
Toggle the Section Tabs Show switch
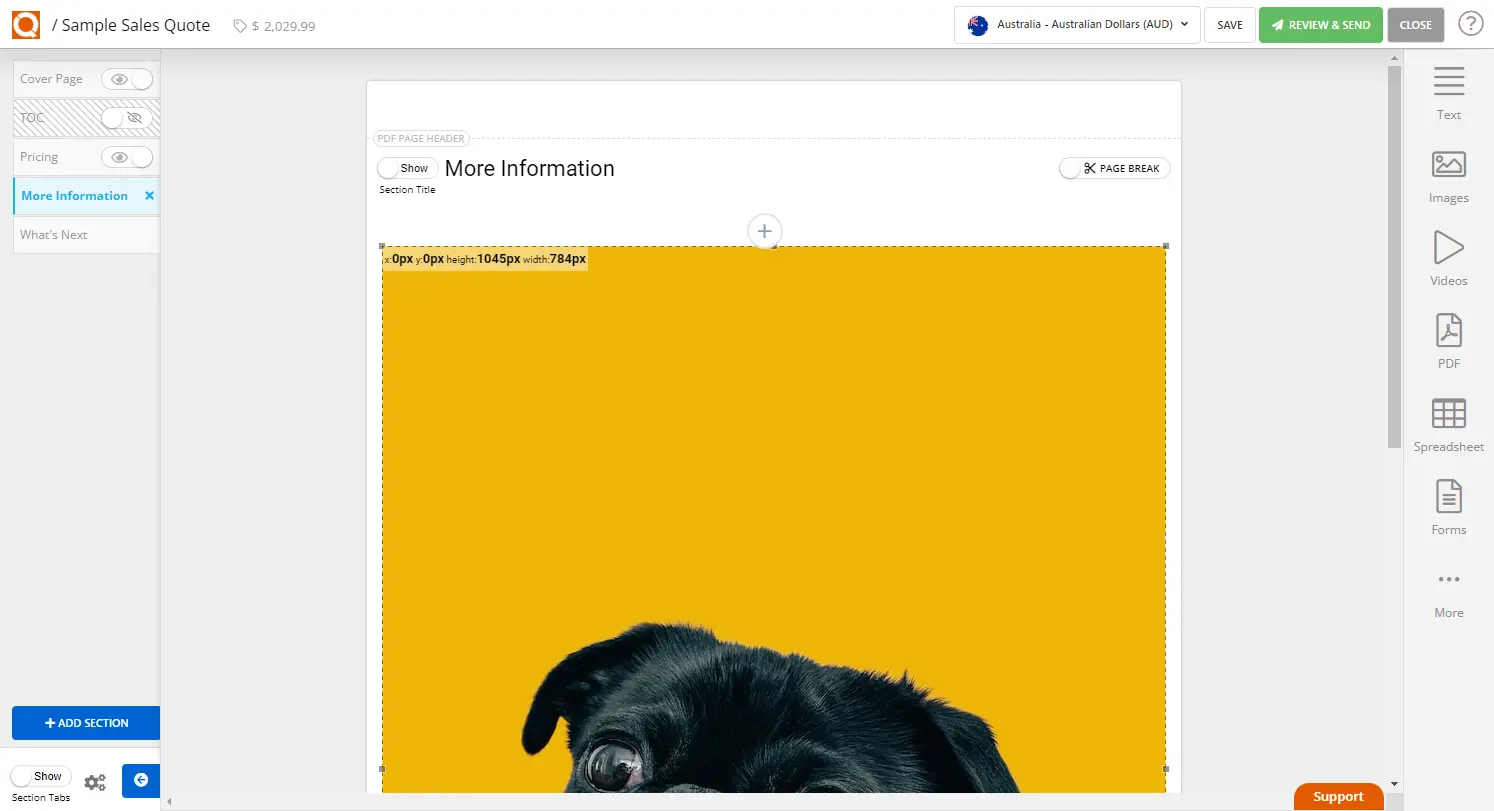coord(41,775)
